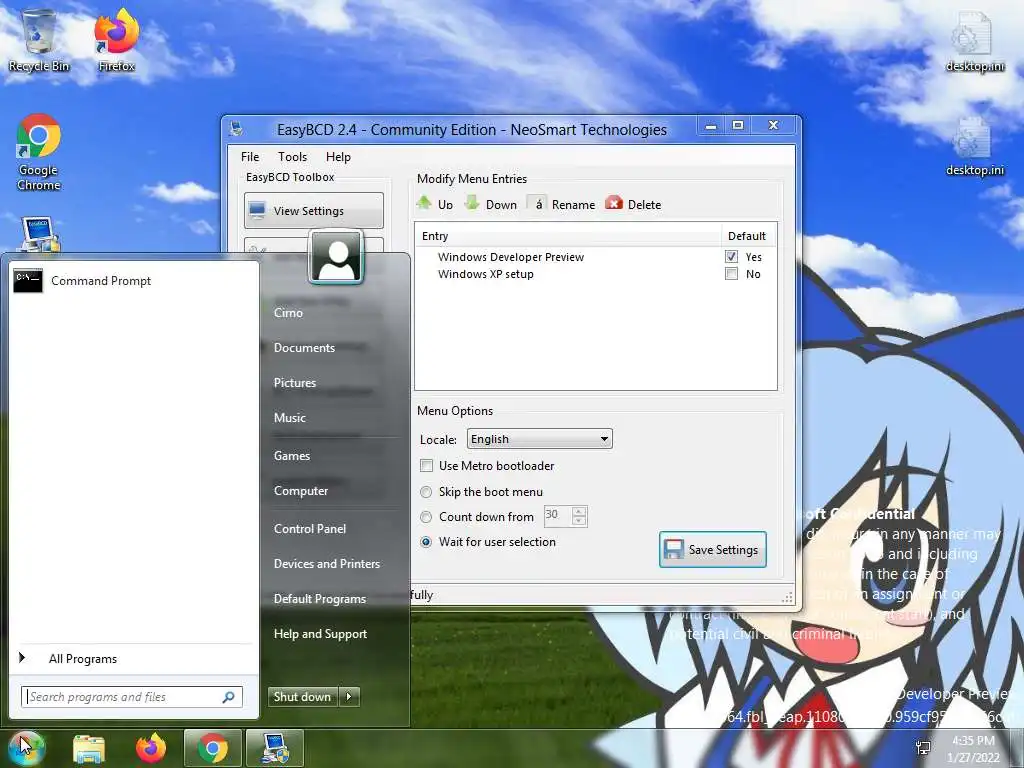Select Wait for user selection option
This screenshot has height=768, width=1024.
point(426,542)
